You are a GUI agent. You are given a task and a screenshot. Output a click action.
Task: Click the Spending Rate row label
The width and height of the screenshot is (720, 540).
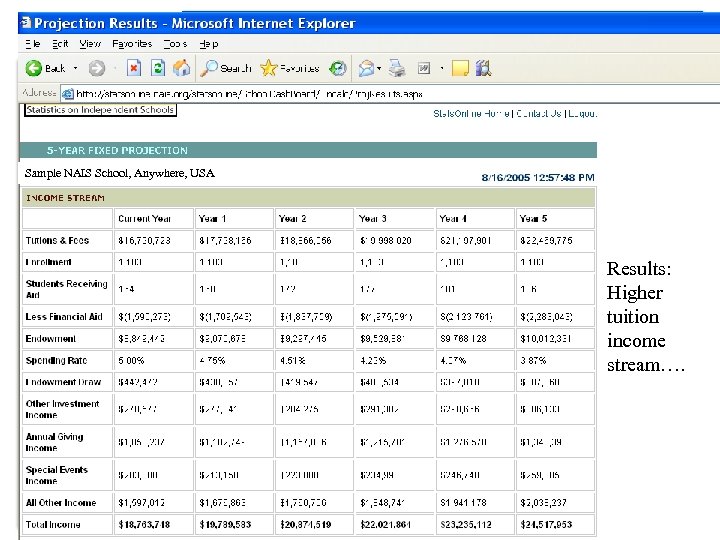[x=56, y=360]
